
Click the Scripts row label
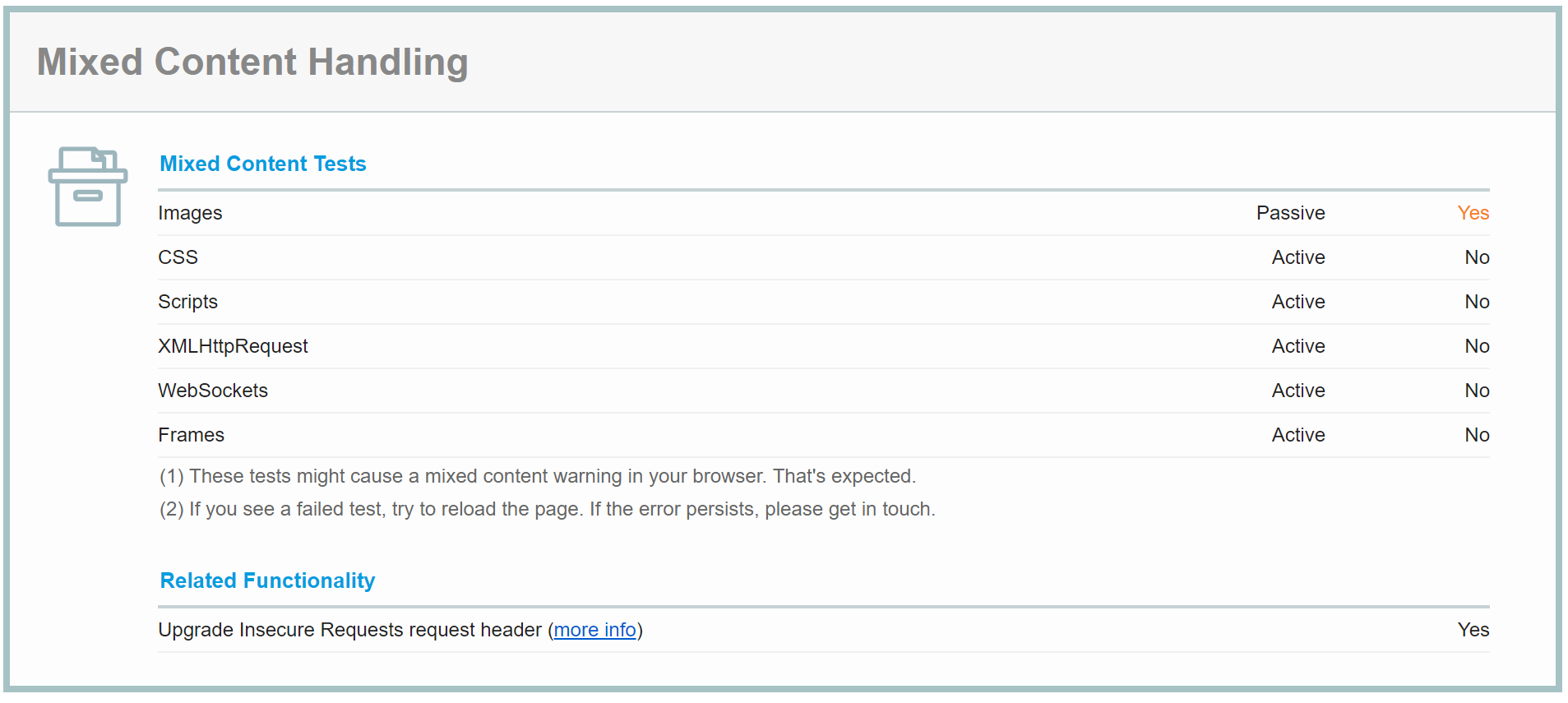coord(187,302)
